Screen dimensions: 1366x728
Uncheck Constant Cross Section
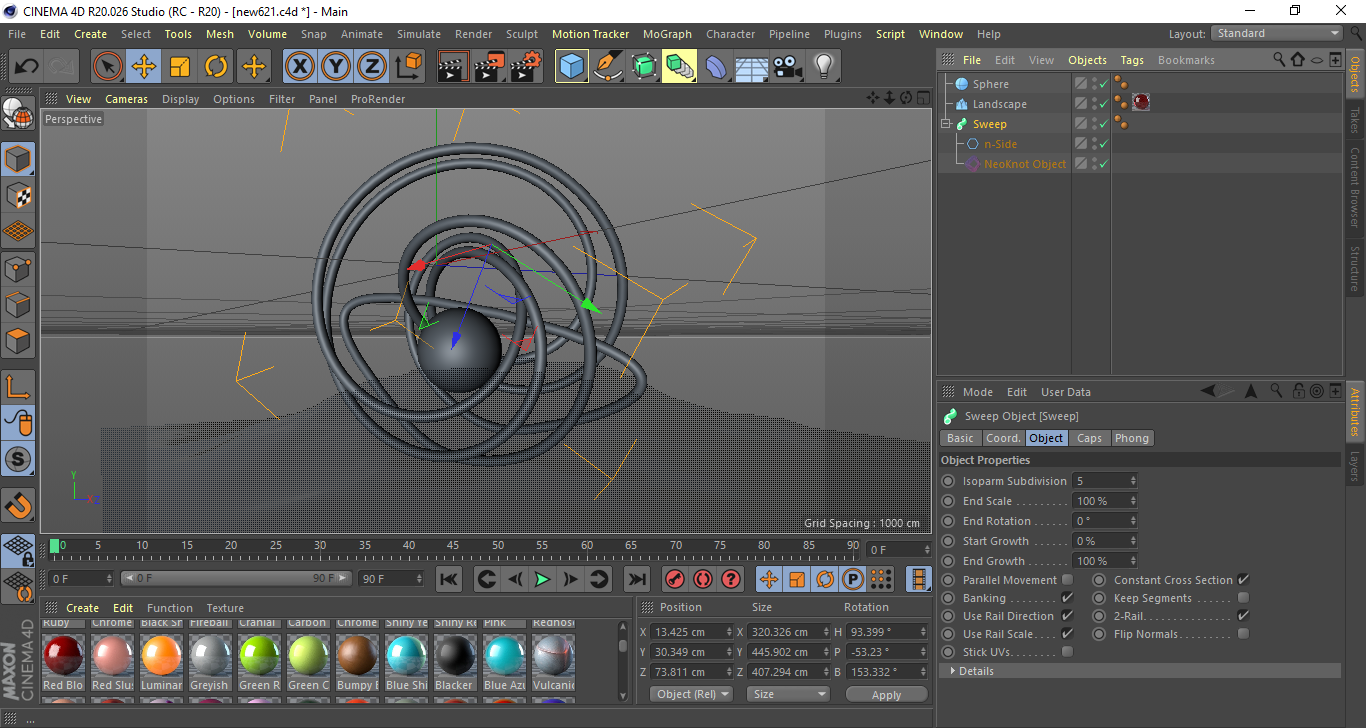click(x=1243, y=580)
